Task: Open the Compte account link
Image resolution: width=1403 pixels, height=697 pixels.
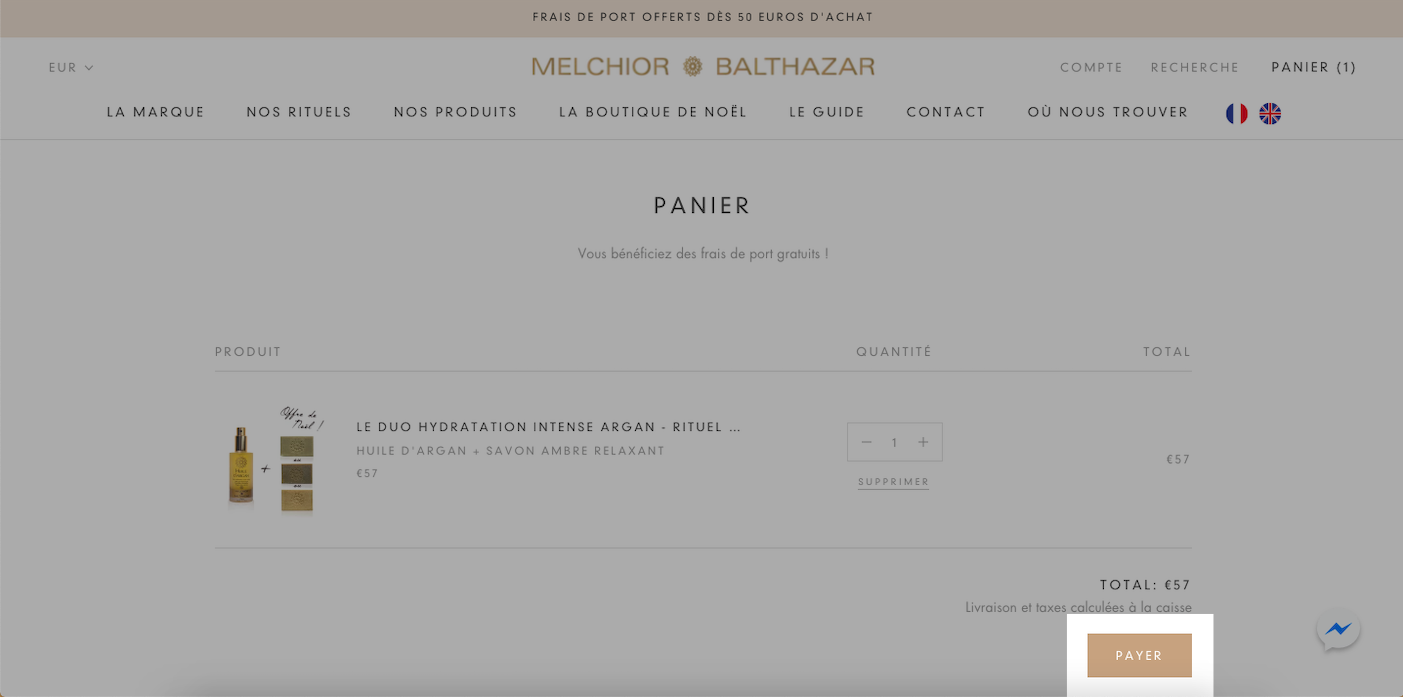Action: pyautogui.click(x=1092, y=67)
